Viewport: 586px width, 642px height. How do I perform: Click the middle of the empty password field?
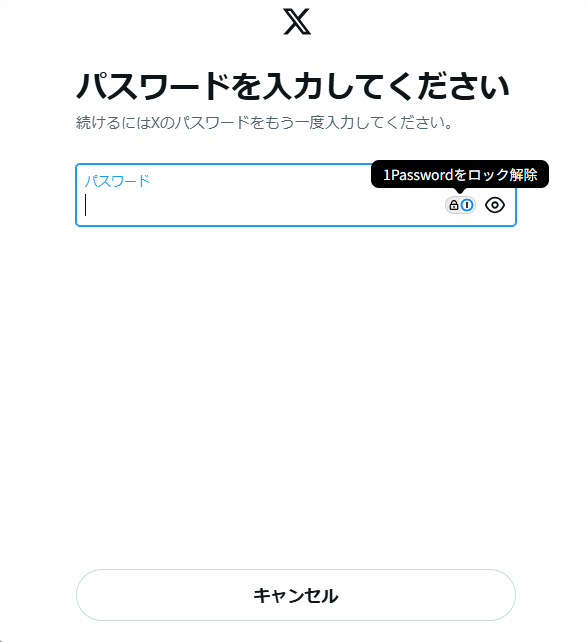[x=262, y=205]
